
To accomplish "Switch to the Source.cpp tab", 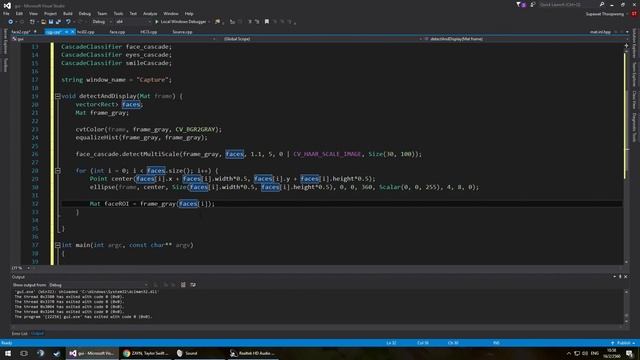I will tap(182, 32).
